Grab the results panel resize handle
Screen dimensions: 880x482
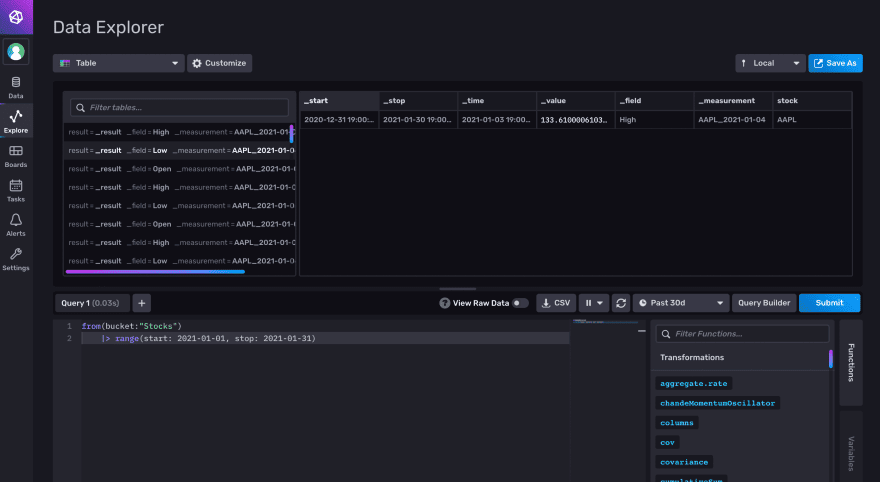coord(457,289)
